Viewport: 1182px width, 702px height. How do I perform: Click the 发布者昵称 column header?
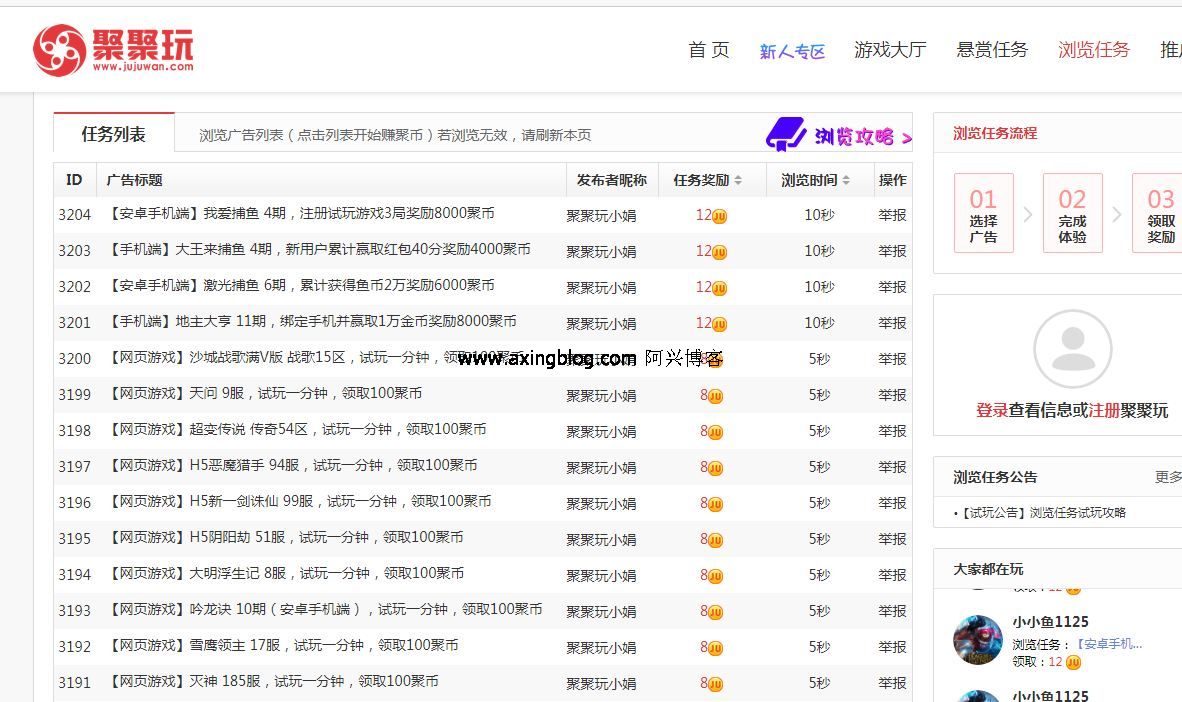(611, 180)
